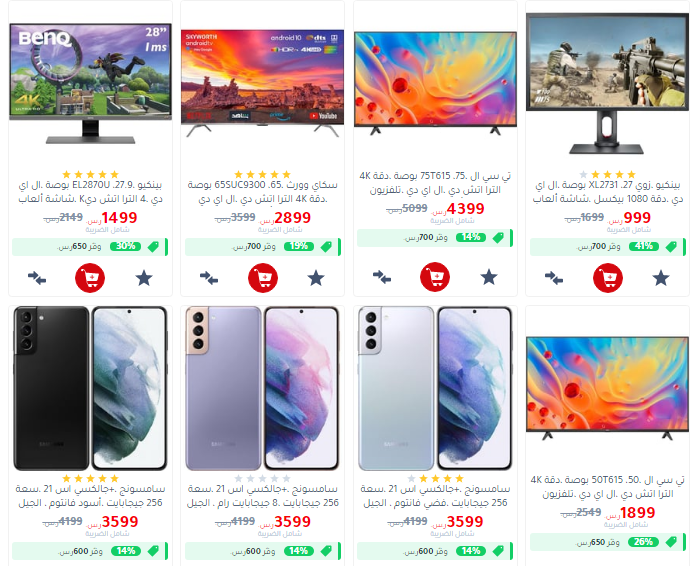
Task: Add BenQ Zowie XL2731 to cart
Action: point(608,278)
